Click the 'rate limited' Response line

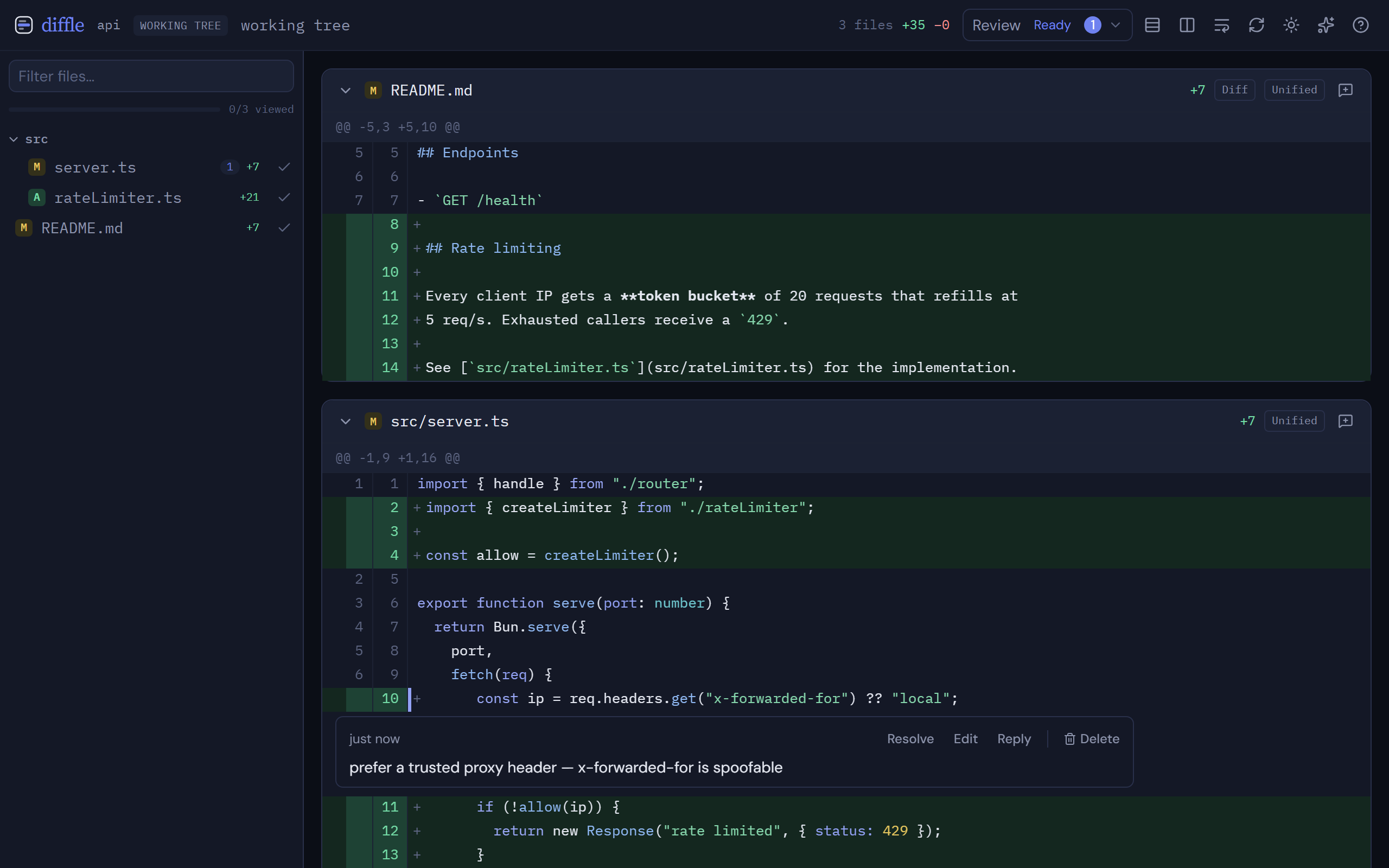tap(717, 831)
